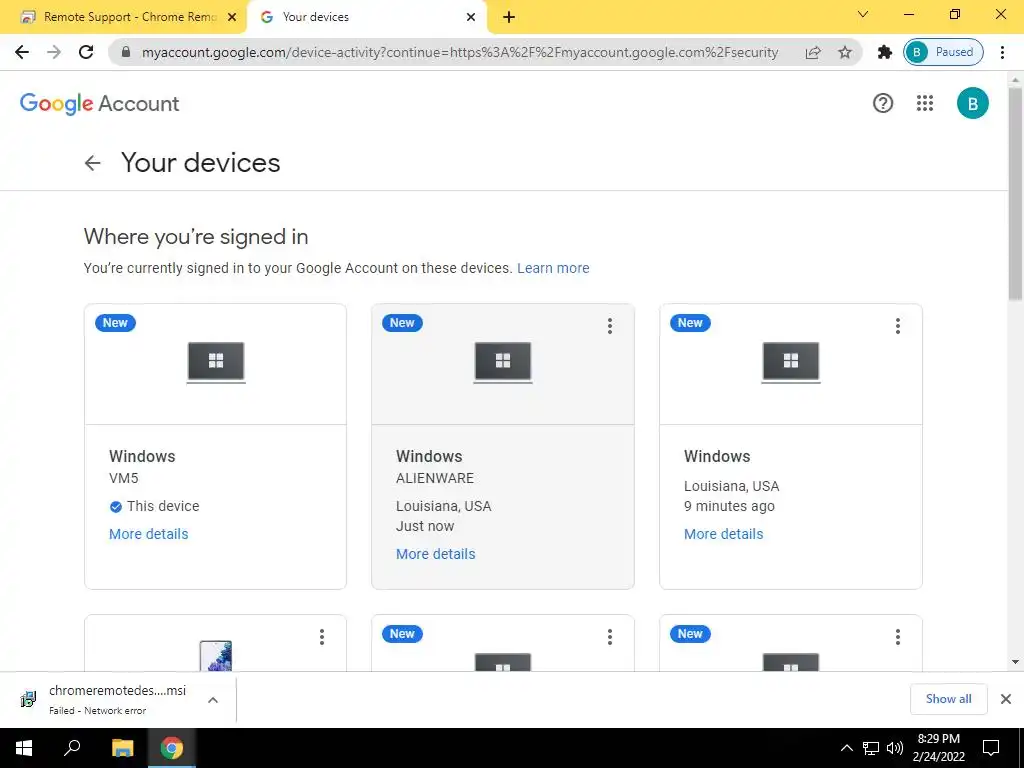Click the B account avatar
This screenshot has height=768, width=1024.
(x=972, y=103)
